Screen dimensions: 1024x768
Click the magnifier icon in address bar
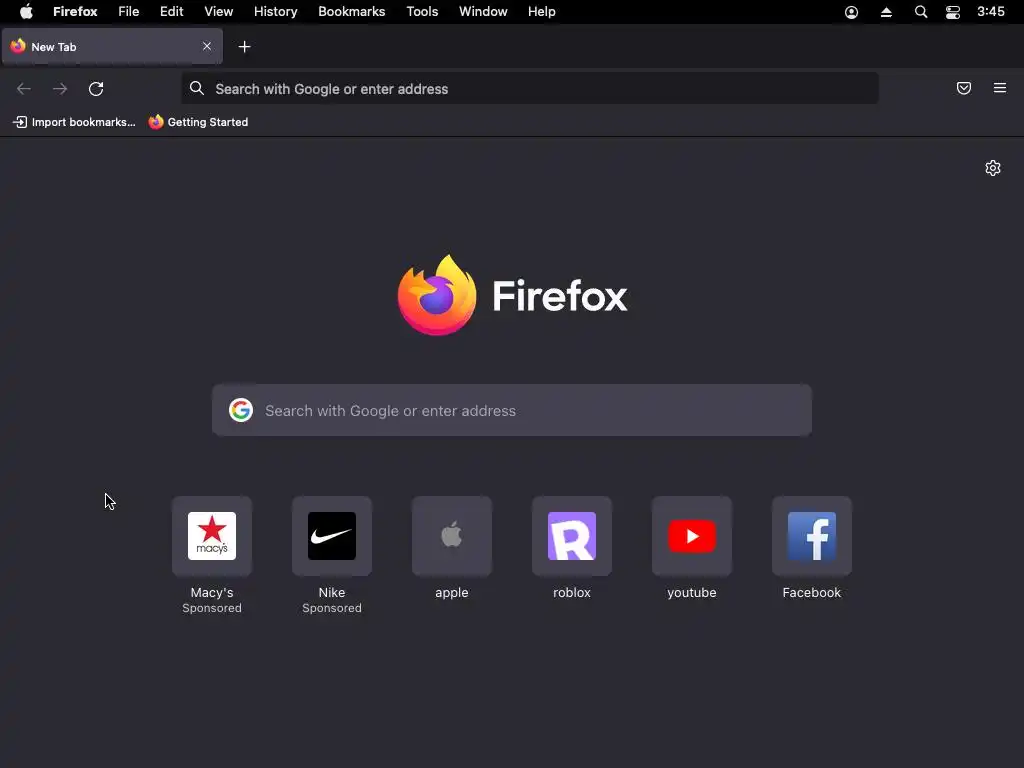point(197,88)
